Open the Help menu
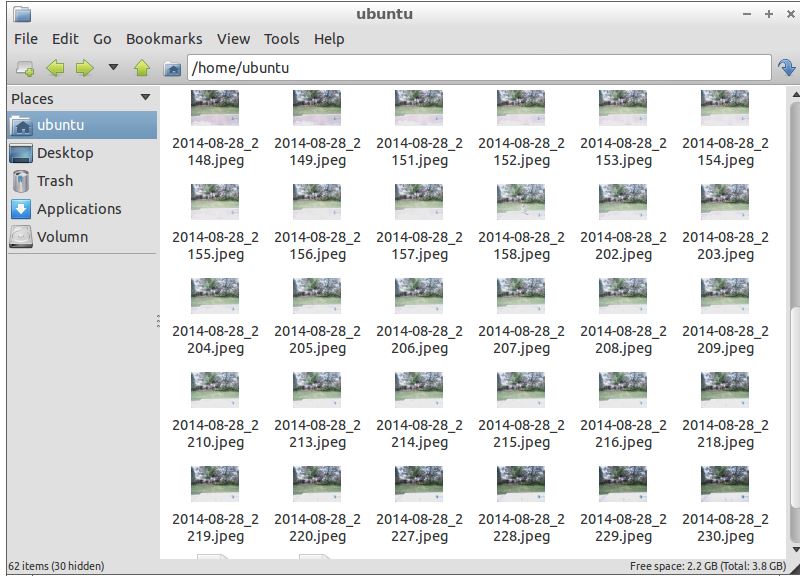Viewport: 800px width, 576px height. [329, 39]
